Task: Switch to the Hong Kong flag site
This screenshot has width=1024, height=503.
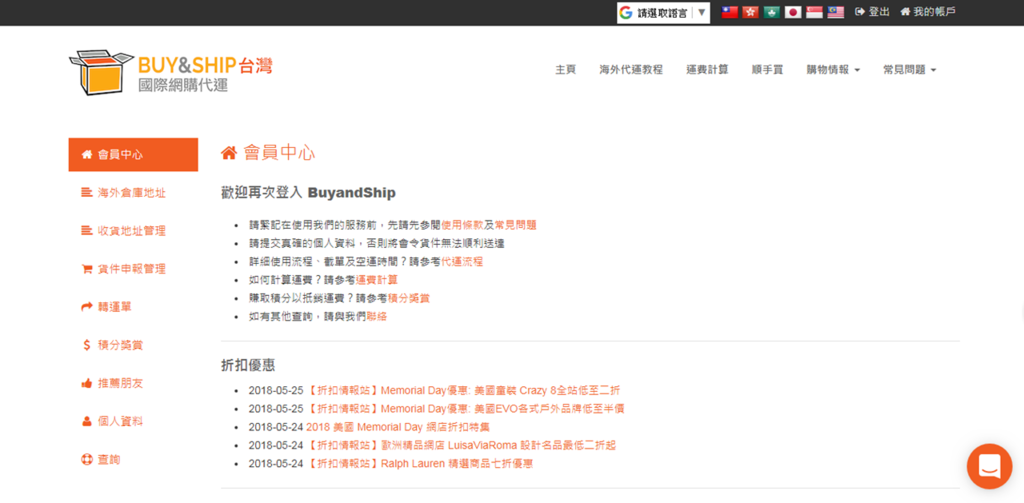Action: pos(751,12)
